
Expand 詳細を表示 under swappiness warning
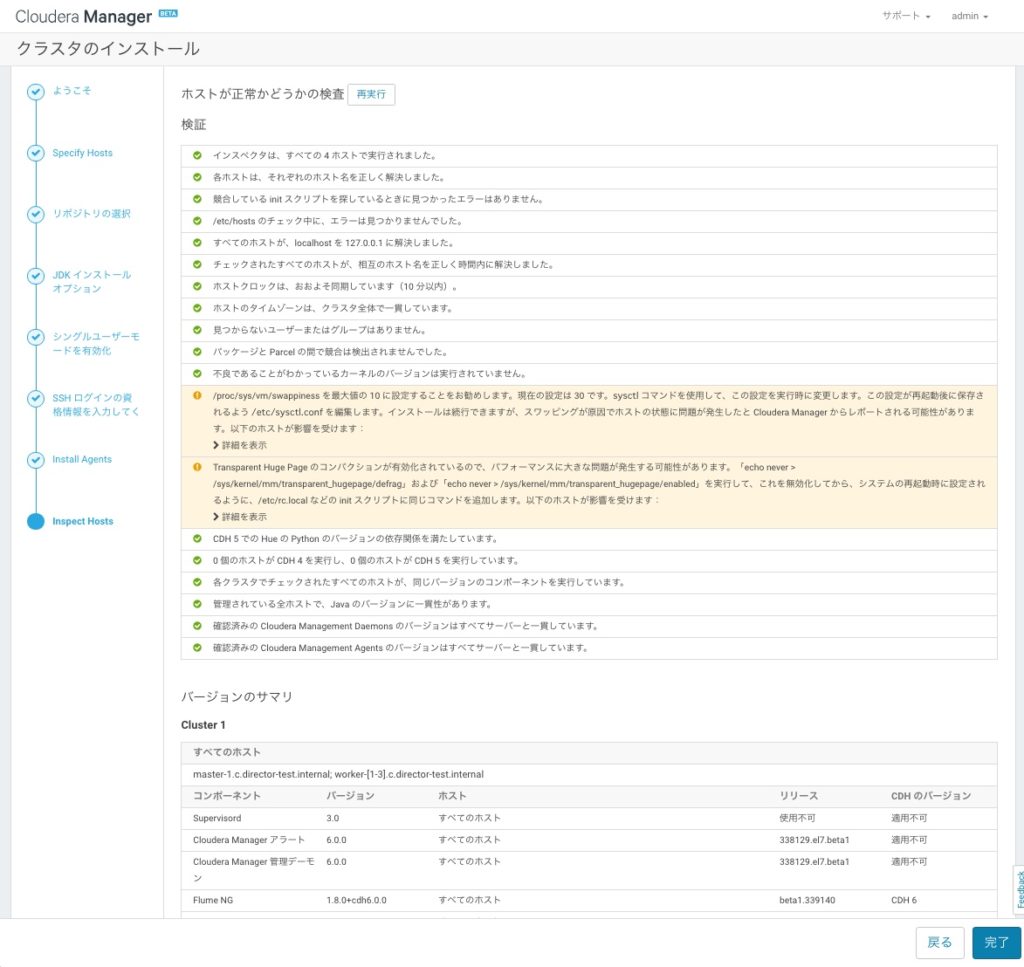(x=240, y=445)
